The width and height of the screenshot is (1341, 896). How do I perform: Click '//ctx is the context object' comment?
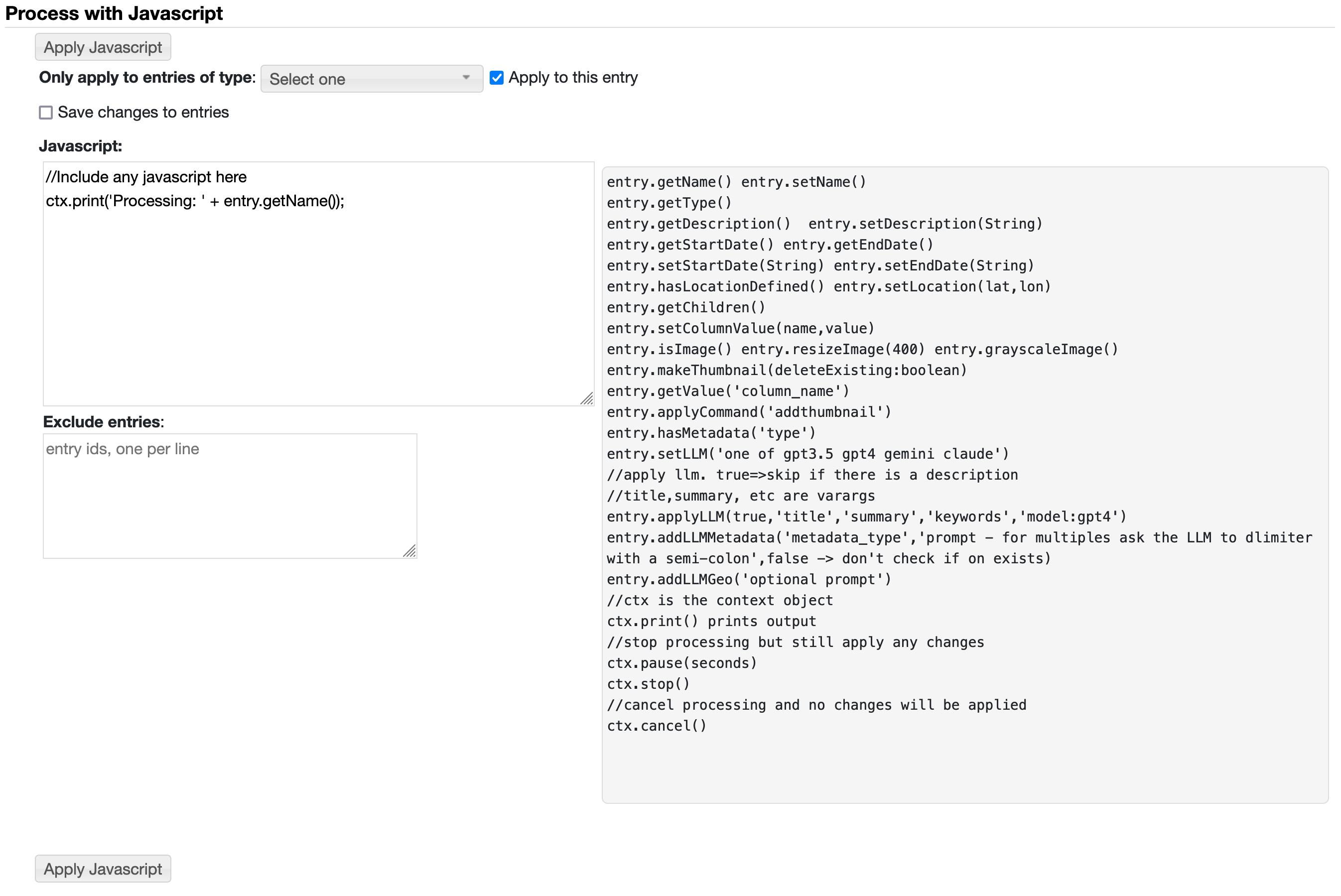720,601
